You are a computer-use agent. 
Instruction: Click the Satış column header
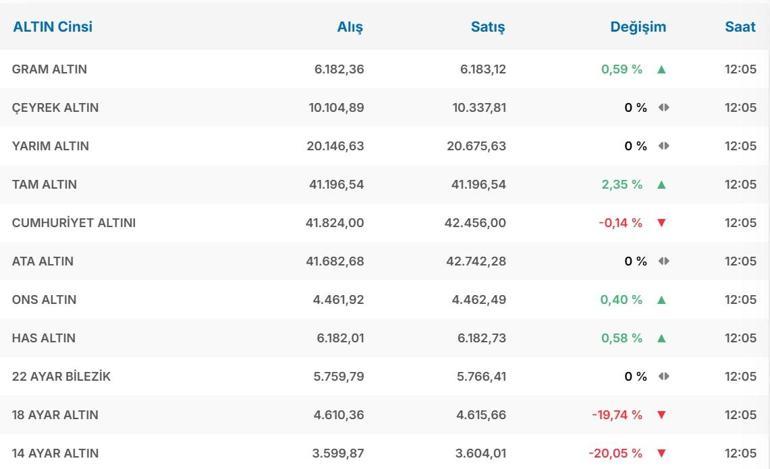(488, 27)
